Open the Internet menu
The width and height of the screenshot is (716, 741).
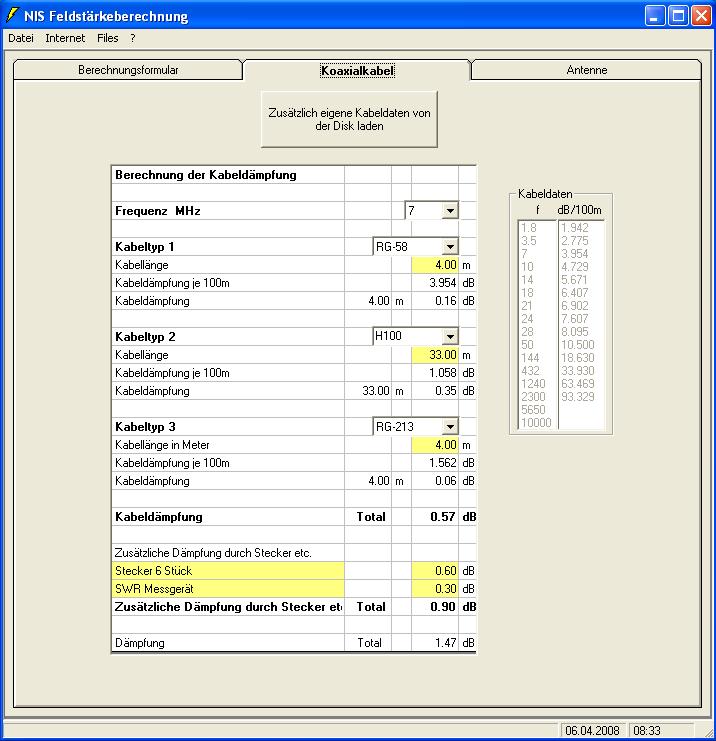tap(65, 38)
